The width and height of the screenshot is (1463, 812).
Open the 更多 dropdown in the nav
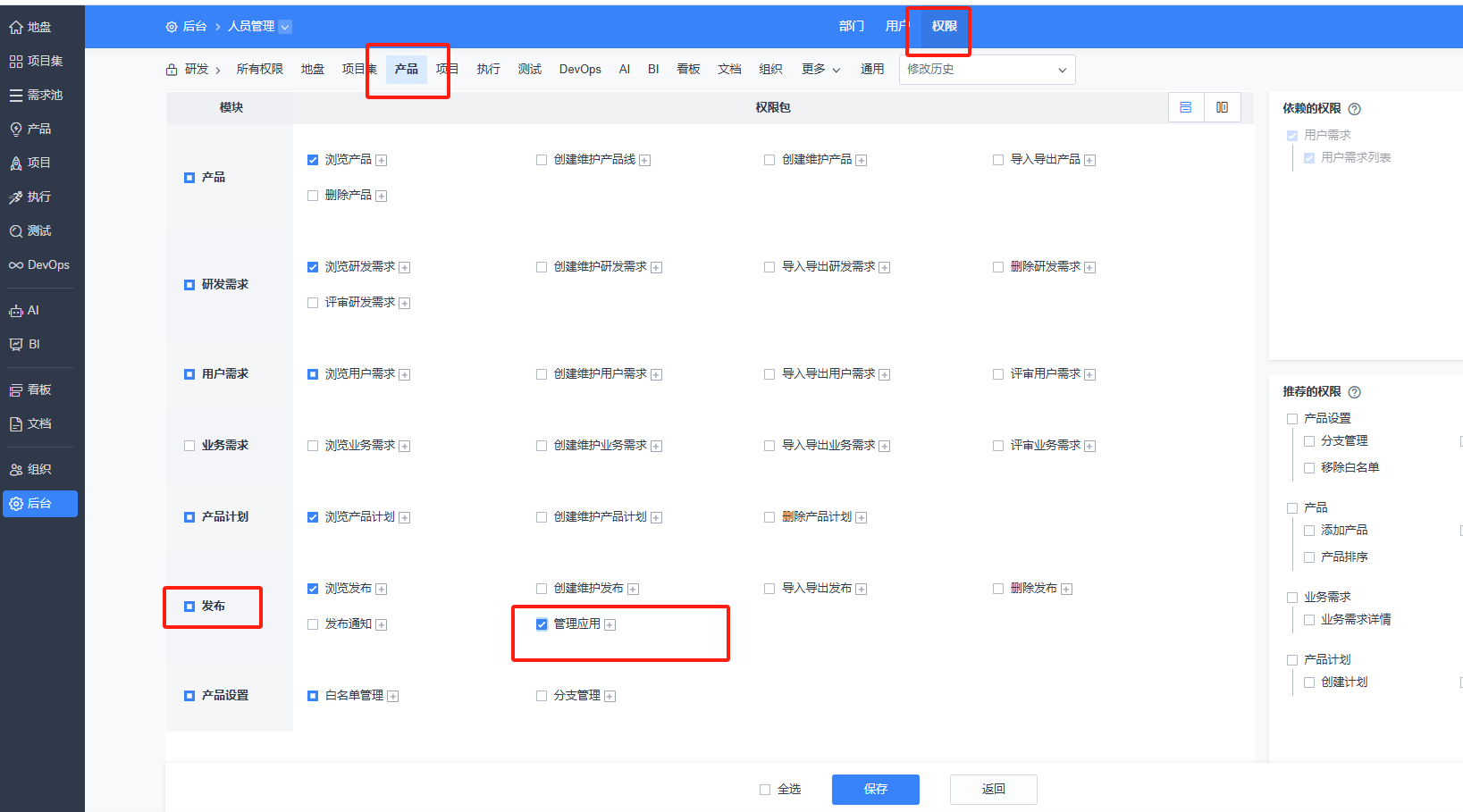(x=821, y=70)
